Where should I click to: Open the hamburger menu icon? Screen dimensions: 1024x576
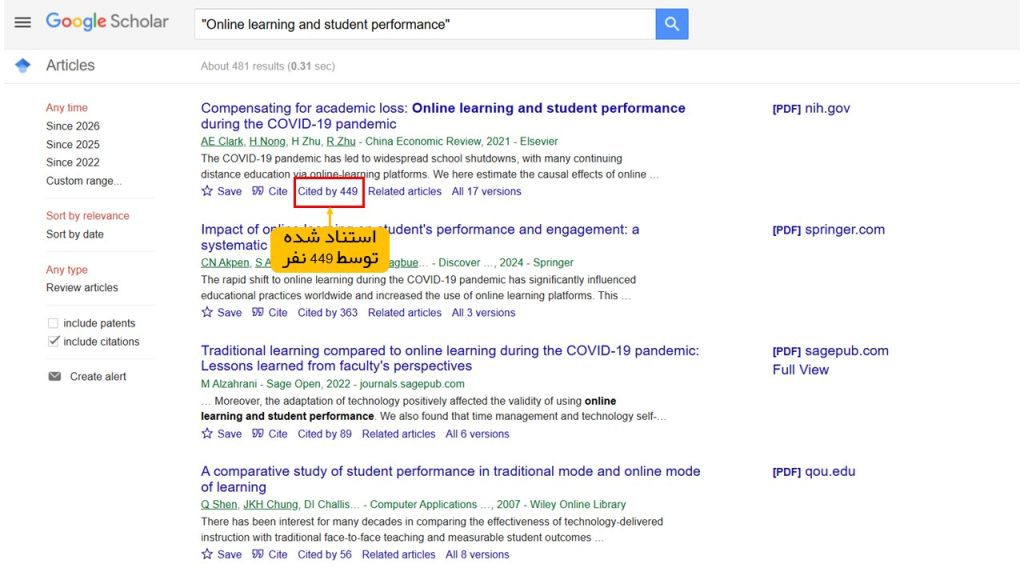[23, 23]
